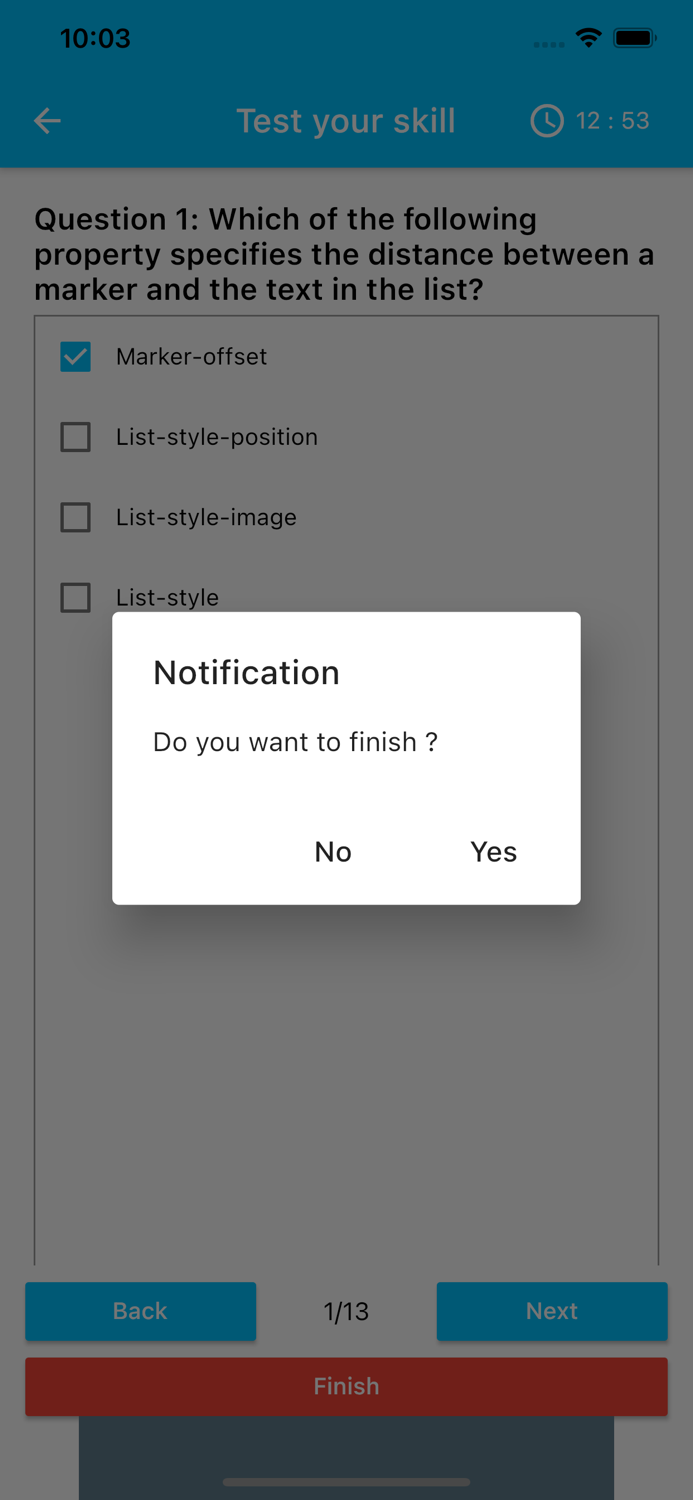Tap the Wi-Fi icon in status bar
This screenshot has width=693, height=1500.
(x=589, y=38)
